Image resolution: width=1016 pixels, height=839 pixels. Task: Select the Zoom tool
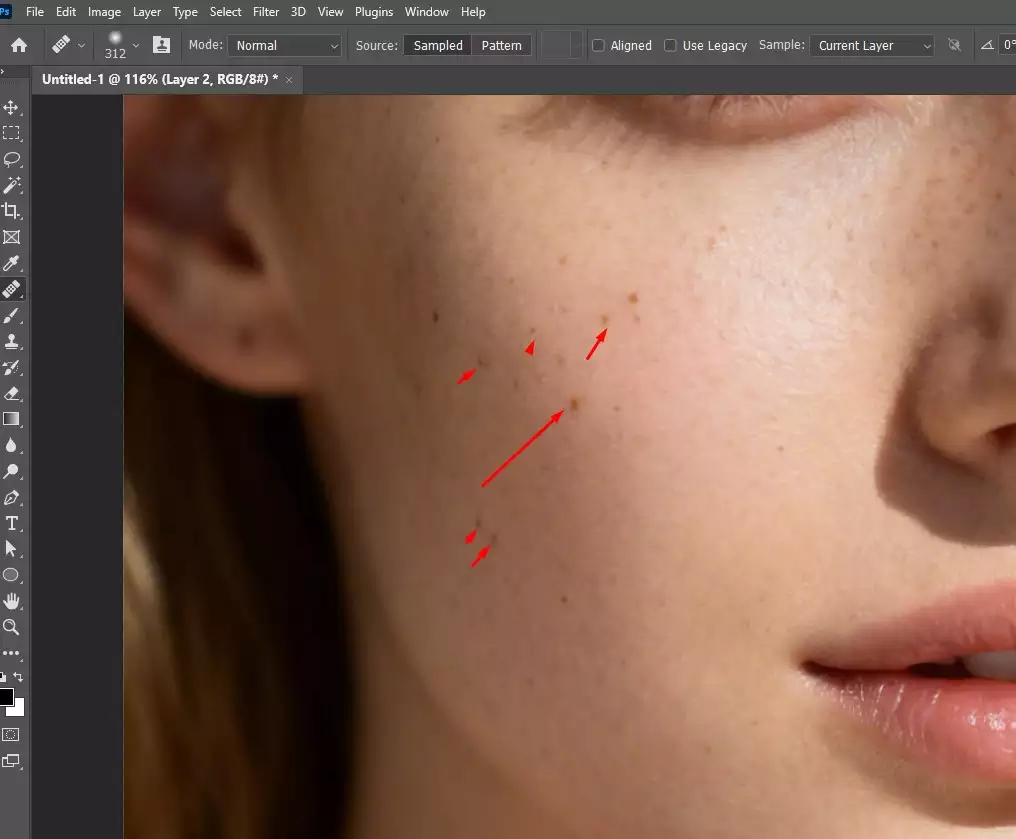tap(13, 627)
